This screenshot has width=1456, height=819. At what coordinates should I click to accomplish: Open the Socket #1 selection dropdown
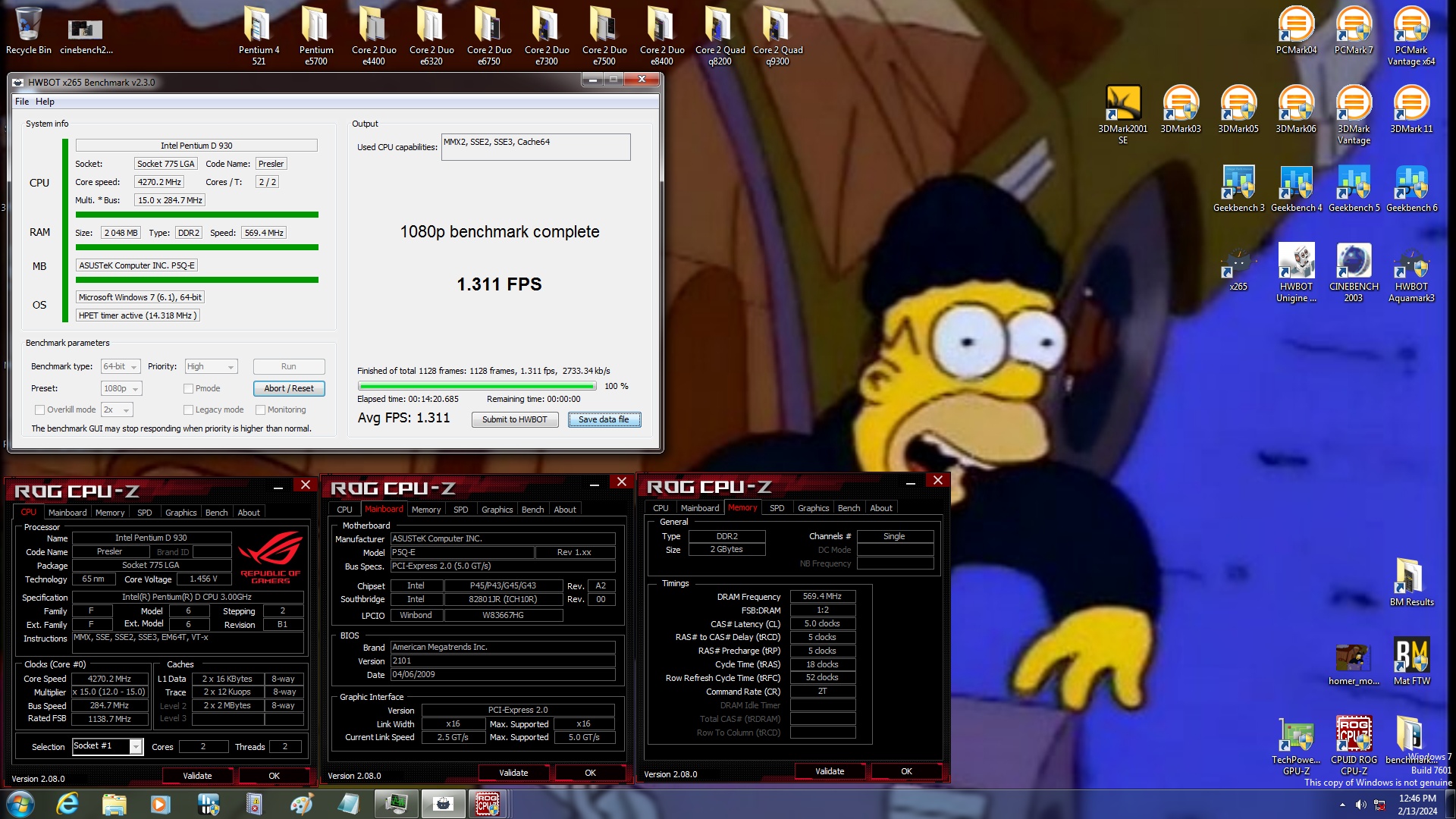click(107, 746)
